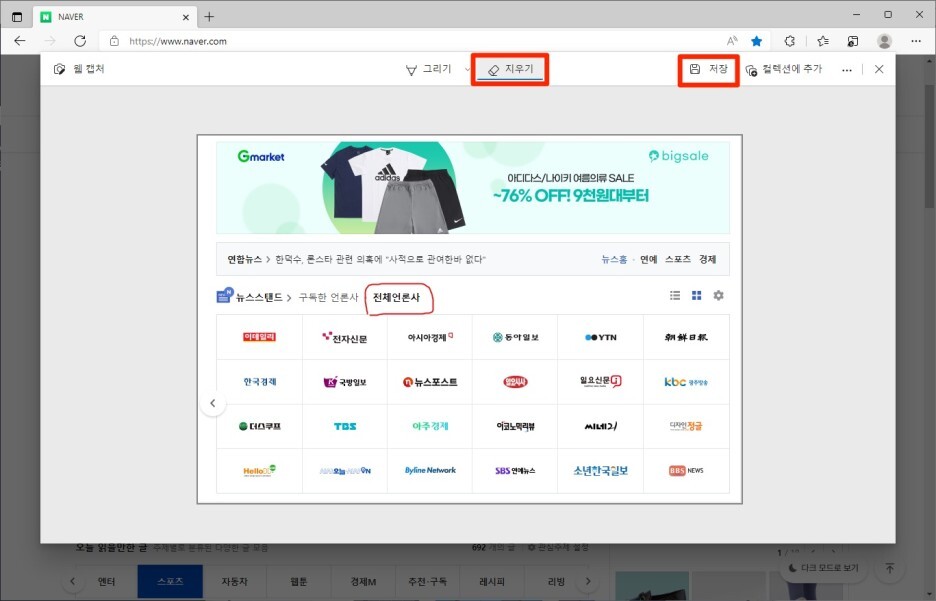Open 이코노믹리뷰 press logo
This screenshot has height=601, width=936.
(515, 426)
